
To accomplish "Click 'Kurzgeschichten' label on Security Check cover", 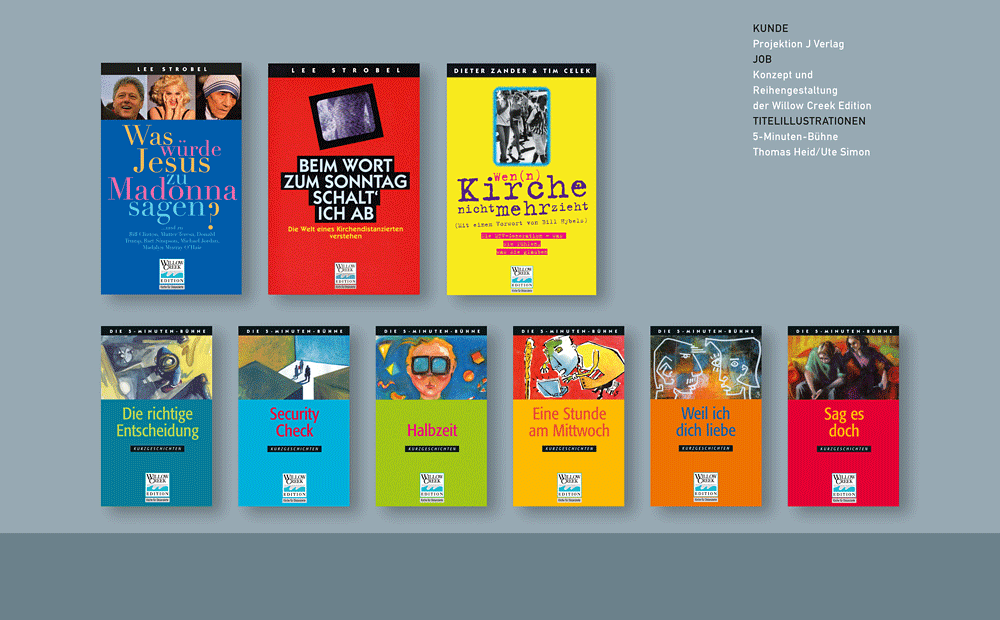I will tap(294, 450).
